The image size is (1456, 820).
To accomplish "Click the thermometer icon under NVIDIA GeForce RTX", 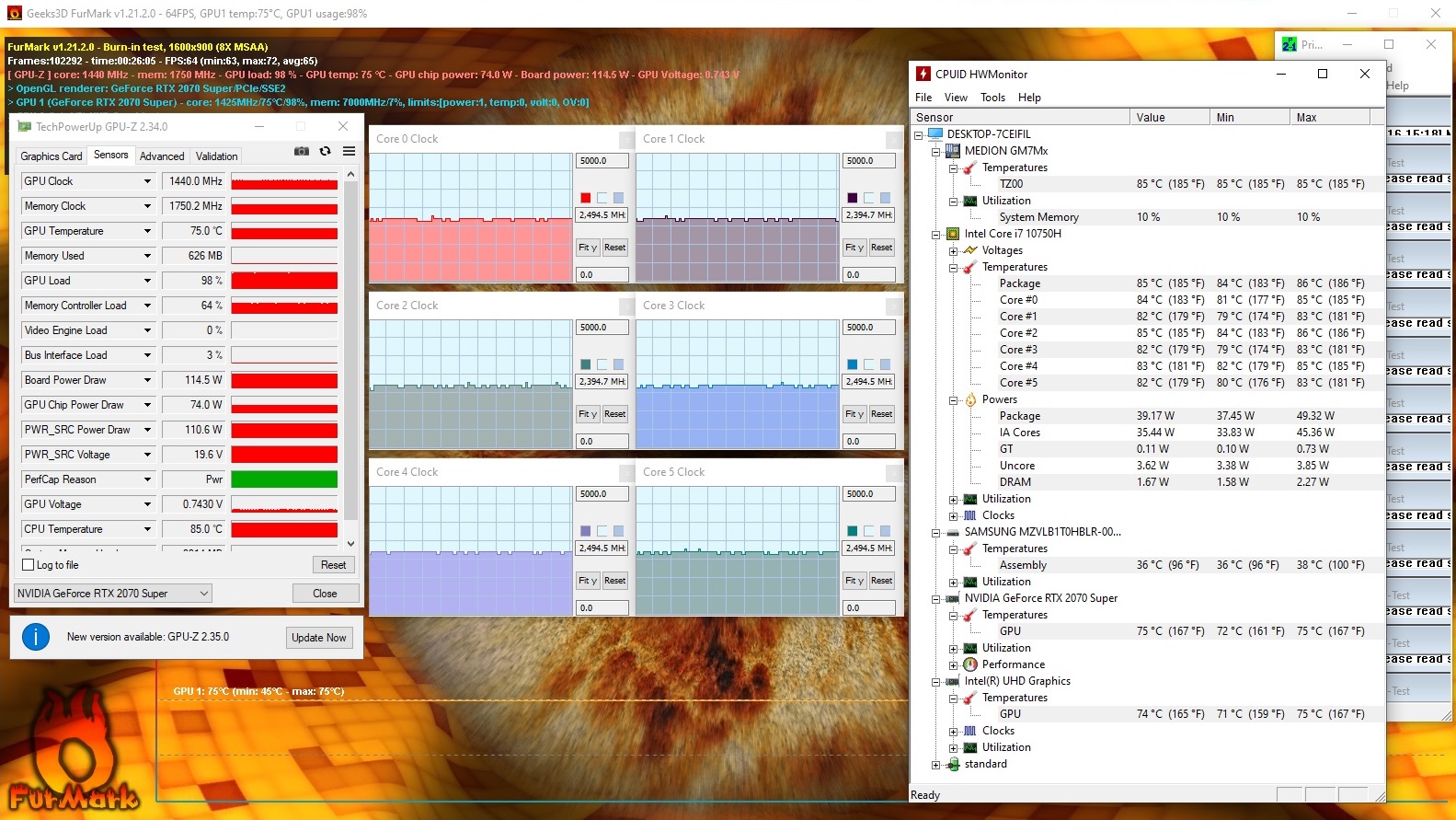I will (x=970, y=615).
